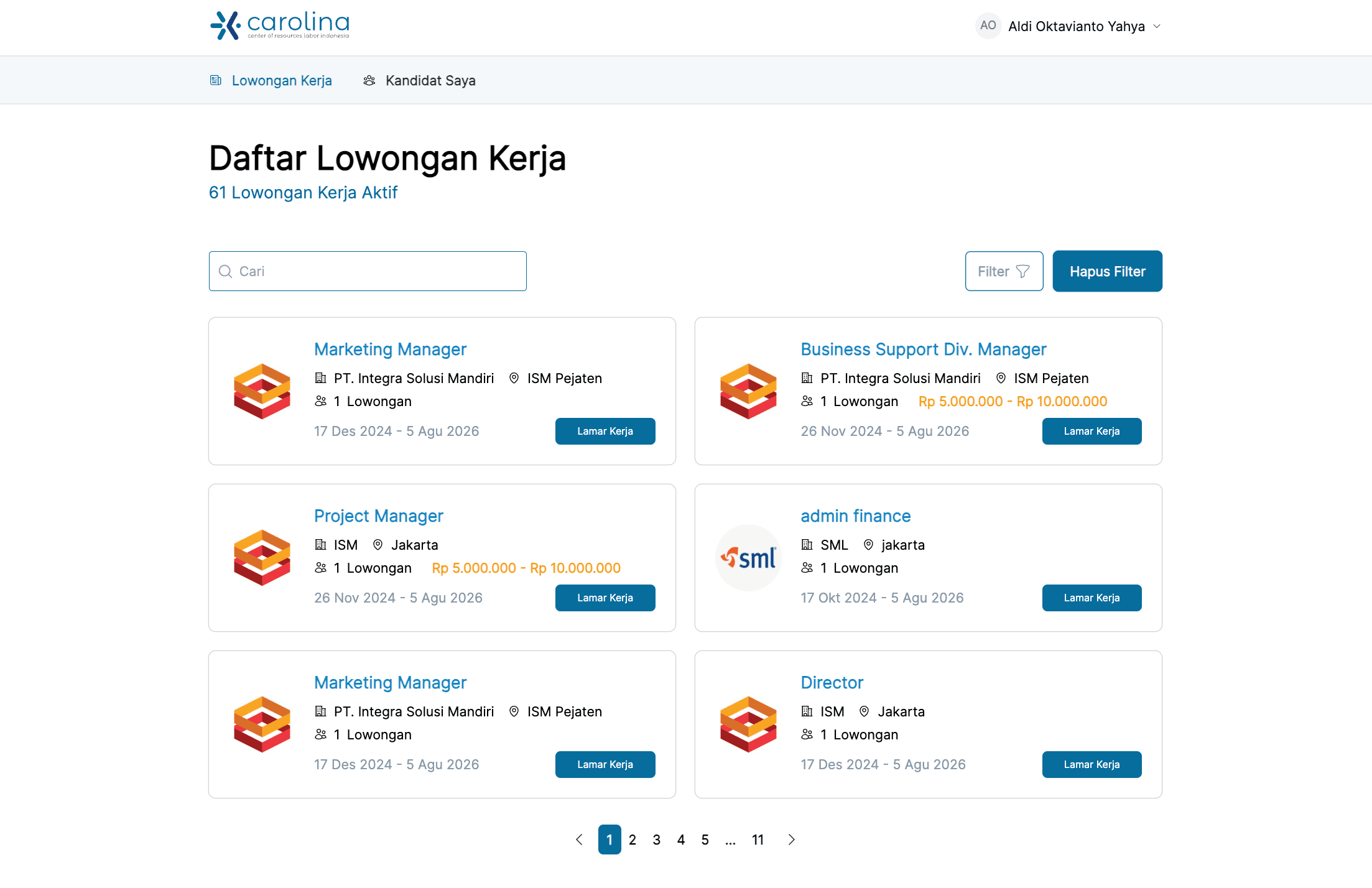The width and height of the screenshot is (1372, 888).
Task: Jump to page 11 in pagination
Action: [x=758, y=839]
